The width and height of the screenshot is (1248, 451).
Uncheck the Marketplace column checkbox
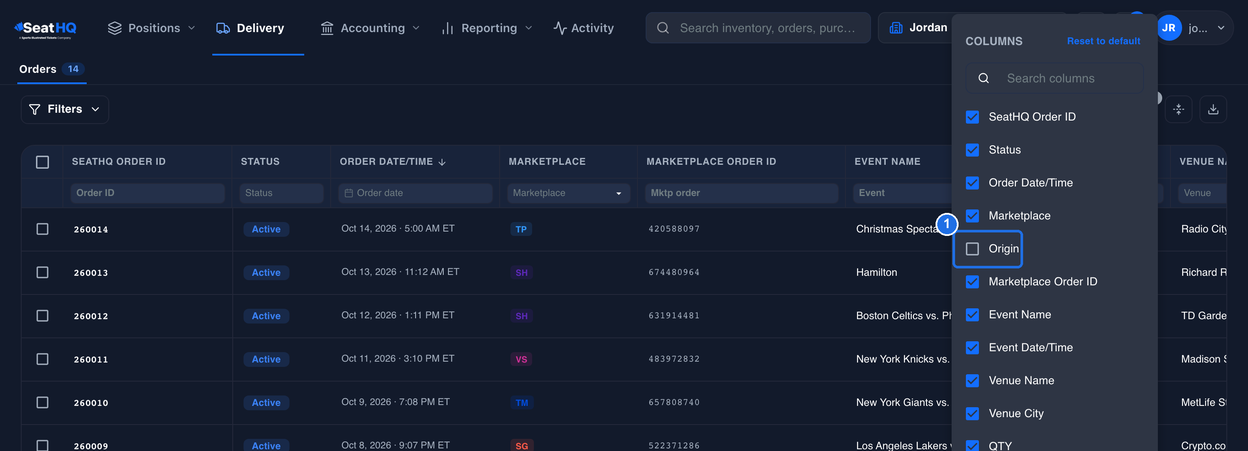click(972, 216)
